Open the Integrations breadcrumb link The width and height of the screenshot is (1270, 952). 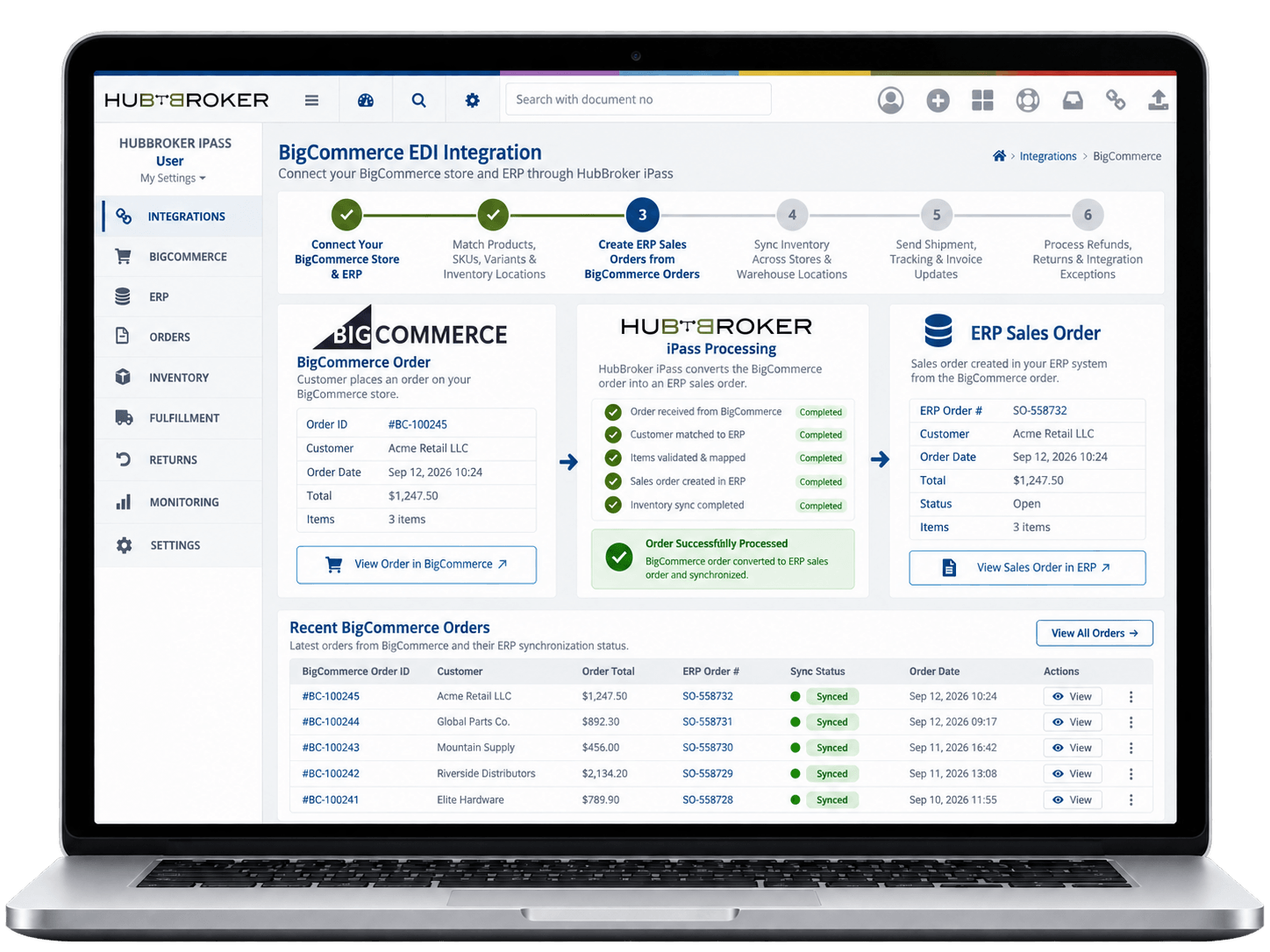coord(1048,156)
